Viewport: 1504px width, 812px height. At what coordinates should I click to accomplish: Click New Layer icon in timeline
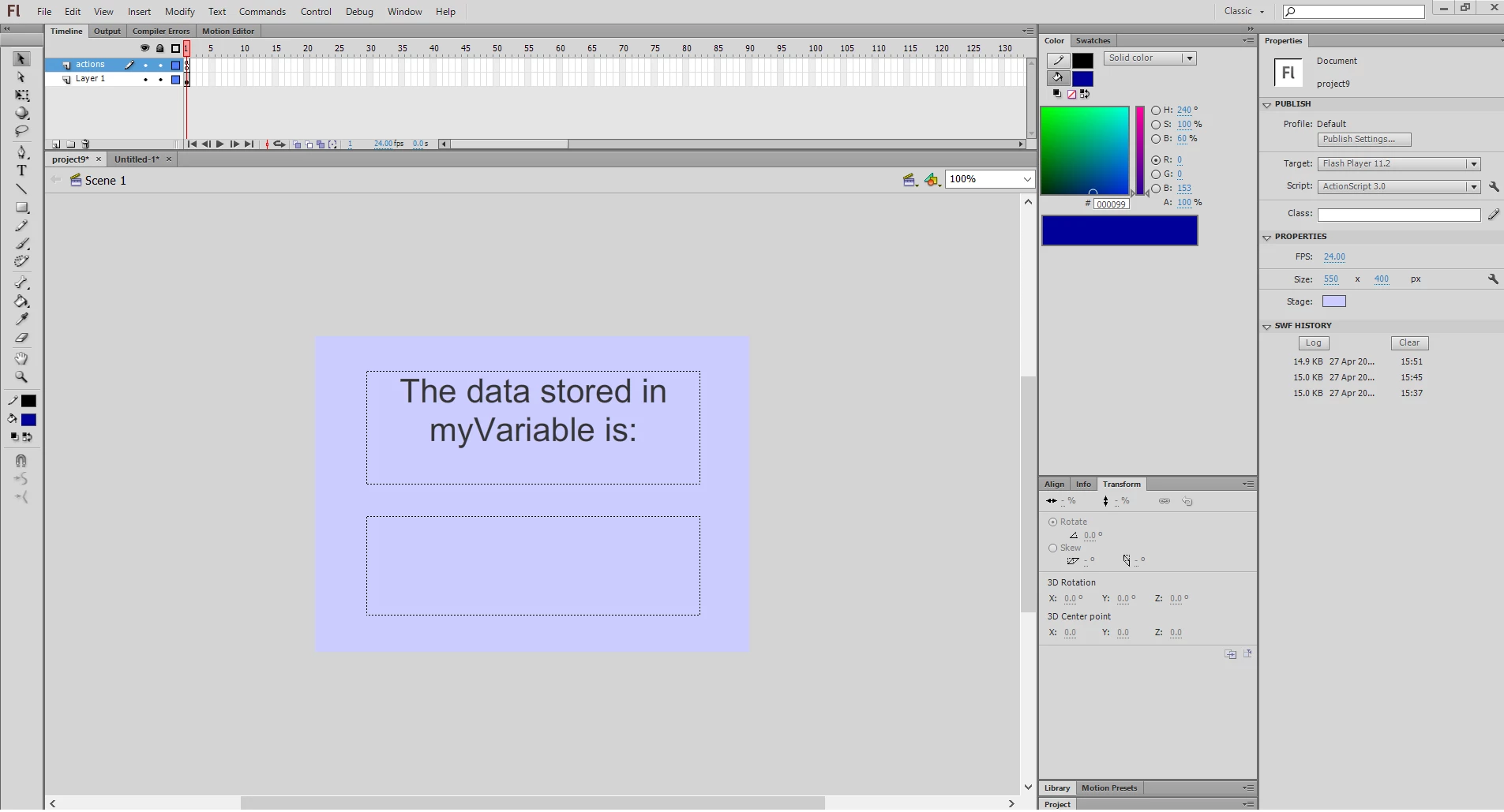[x=56, y=144]
